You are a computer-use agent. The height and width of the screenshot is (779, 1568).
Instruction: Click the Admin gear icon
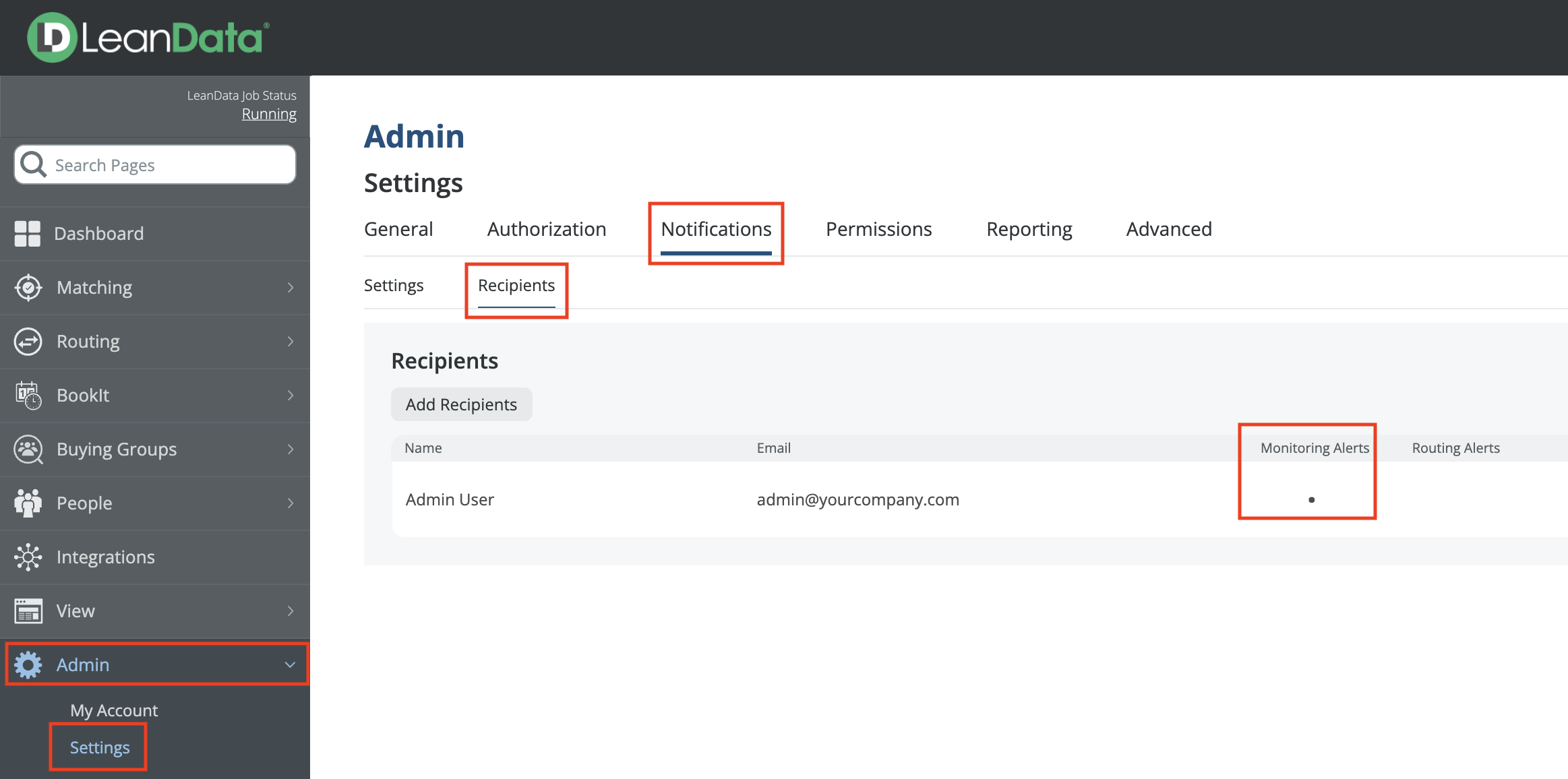point(28,665)
